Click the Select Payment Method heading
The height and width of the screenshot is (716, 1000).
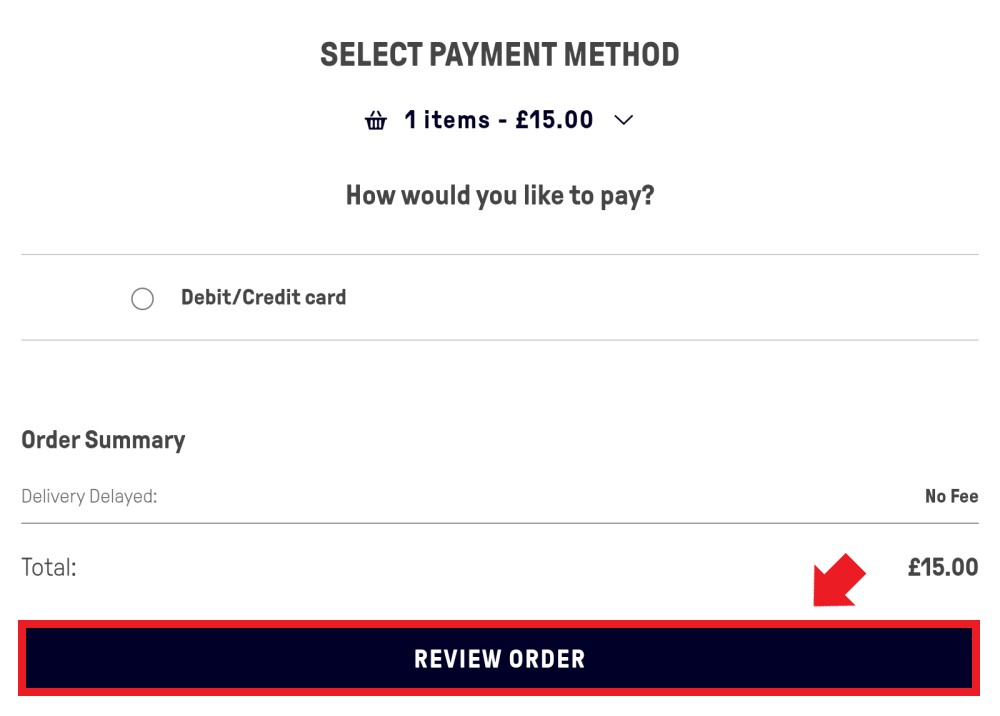pyautogui.click(x=499, y=55)
